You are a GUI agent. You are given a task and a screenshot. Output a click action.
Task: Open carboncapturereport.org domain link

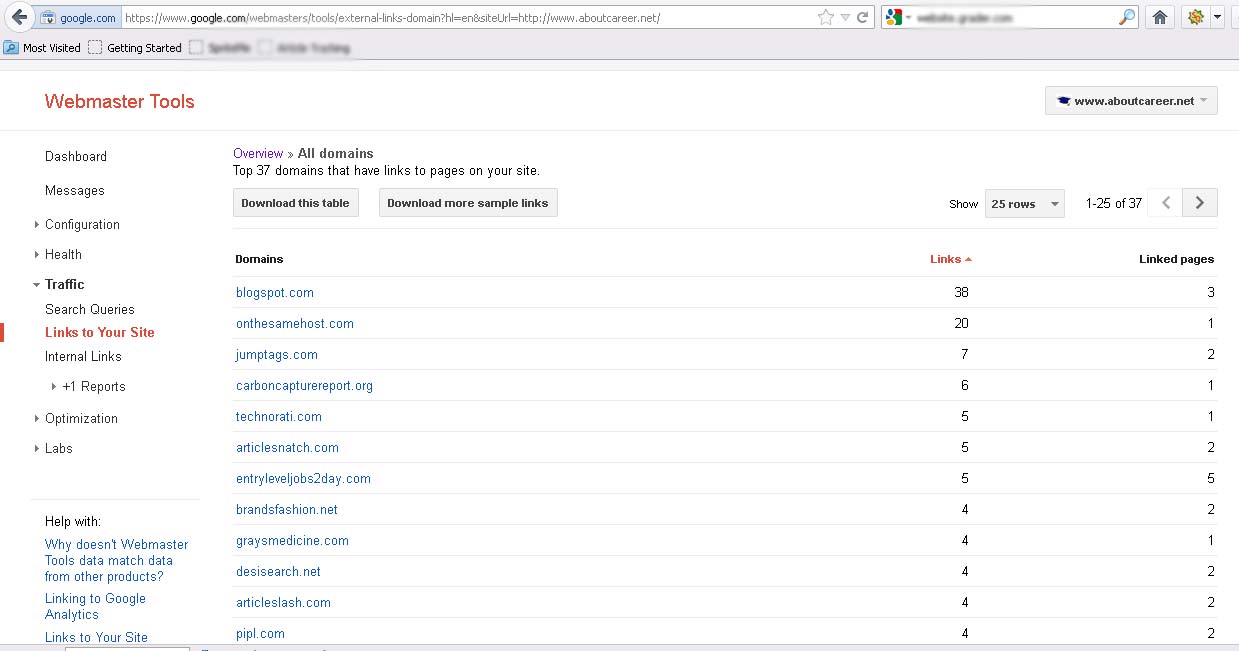point(304,385)
